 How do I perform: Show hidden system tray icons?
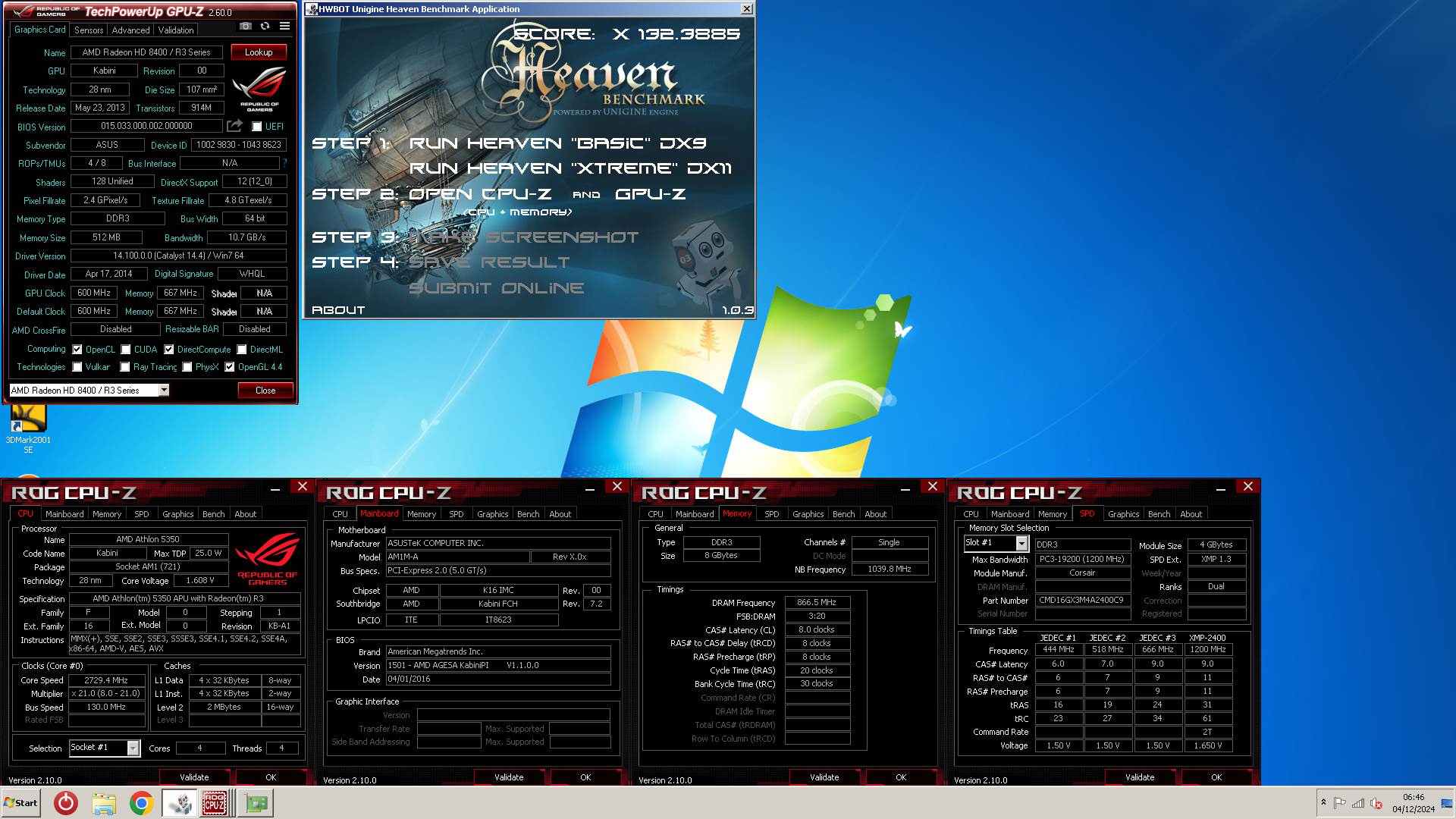(1323, 803)
